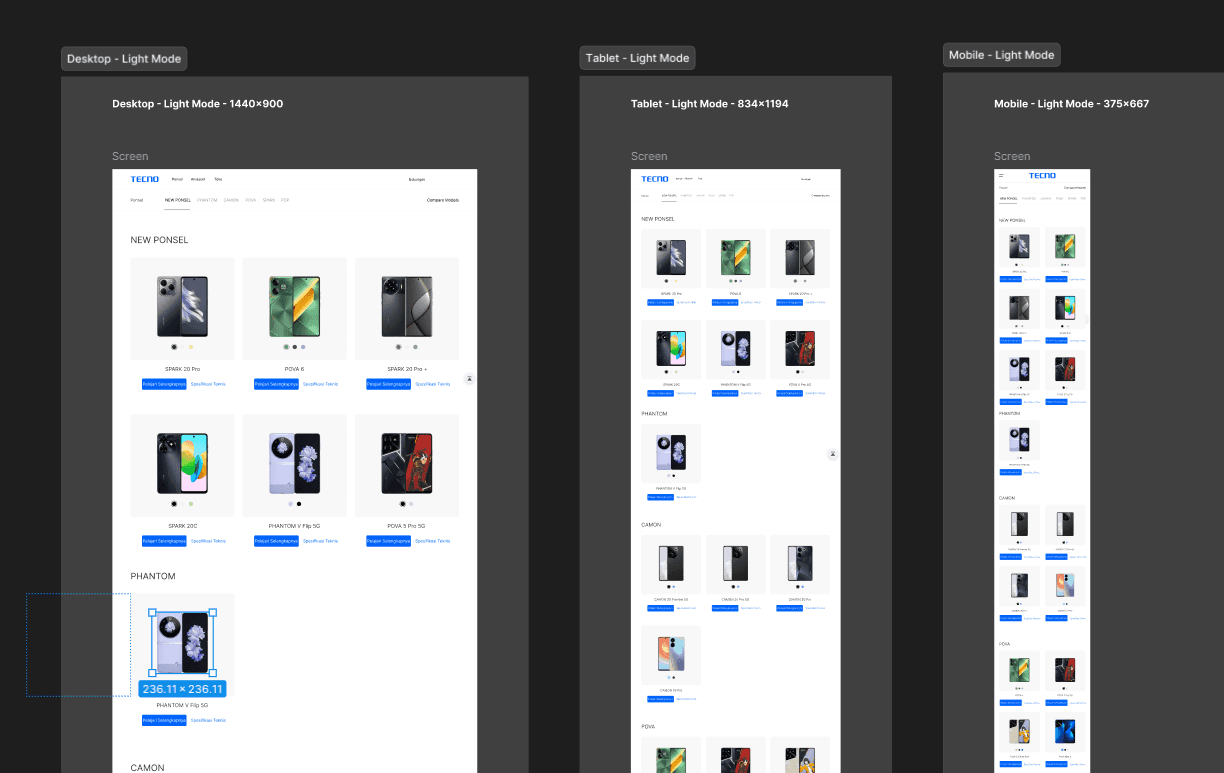Click Pelajari Selengkapnya under Desktop SPARK 20 Pro
Screen dimensions: 1224x773
click(x=164, y=384)
